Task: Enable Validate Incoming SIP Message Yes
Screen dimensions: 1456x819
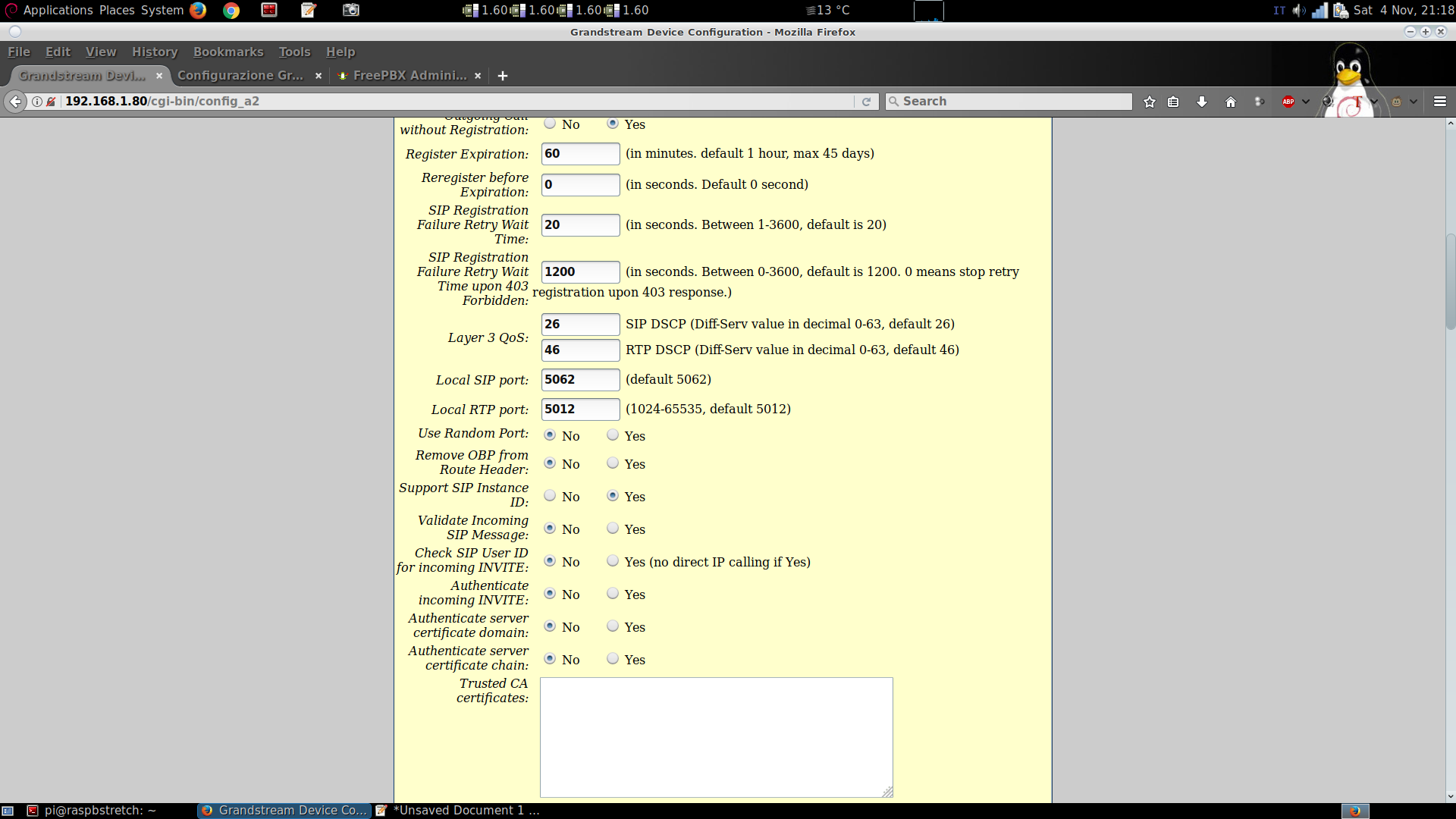Action: coord(613,529)
